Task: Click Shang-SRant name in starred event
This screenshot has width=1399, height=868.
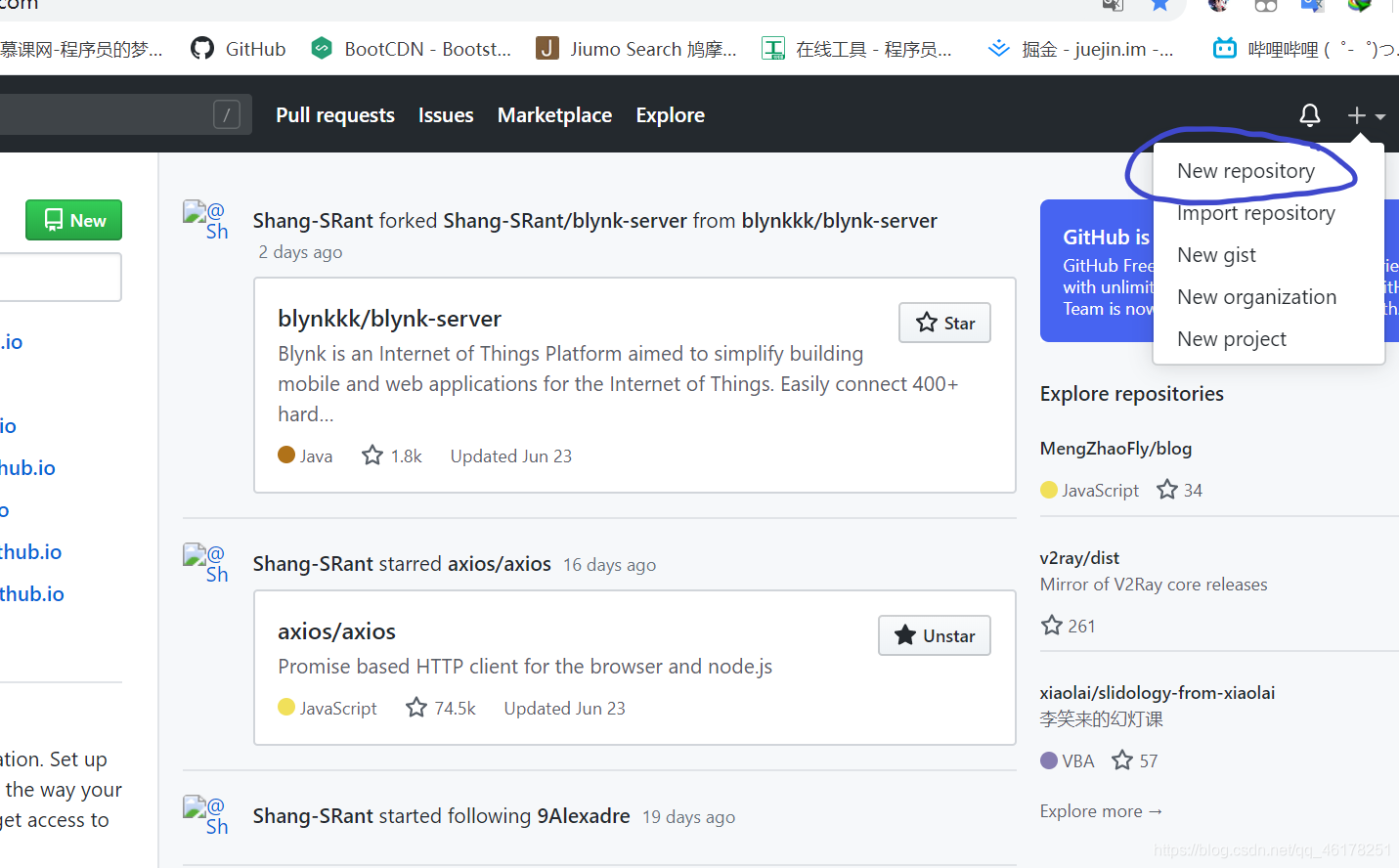Action: [x=313, y=564]
